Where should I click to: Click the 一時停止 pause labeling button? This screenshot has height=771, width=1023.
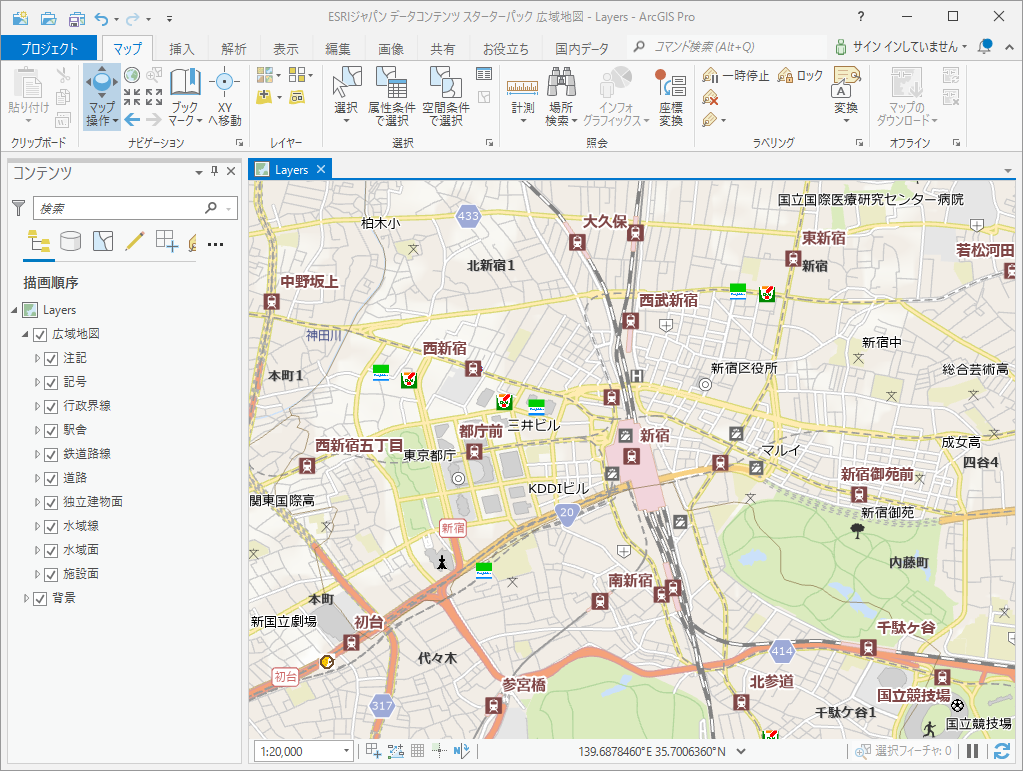[735, 76]
